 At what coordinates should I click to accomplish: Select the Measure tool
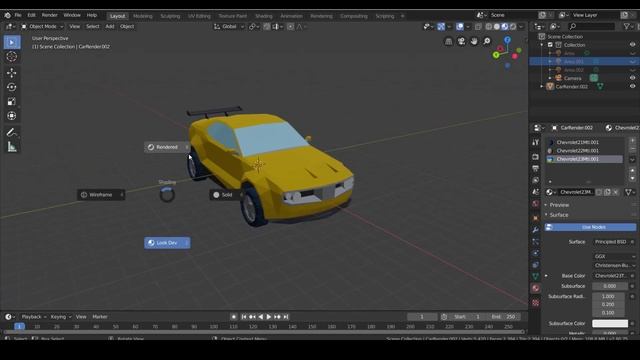[x=12, y=147]
